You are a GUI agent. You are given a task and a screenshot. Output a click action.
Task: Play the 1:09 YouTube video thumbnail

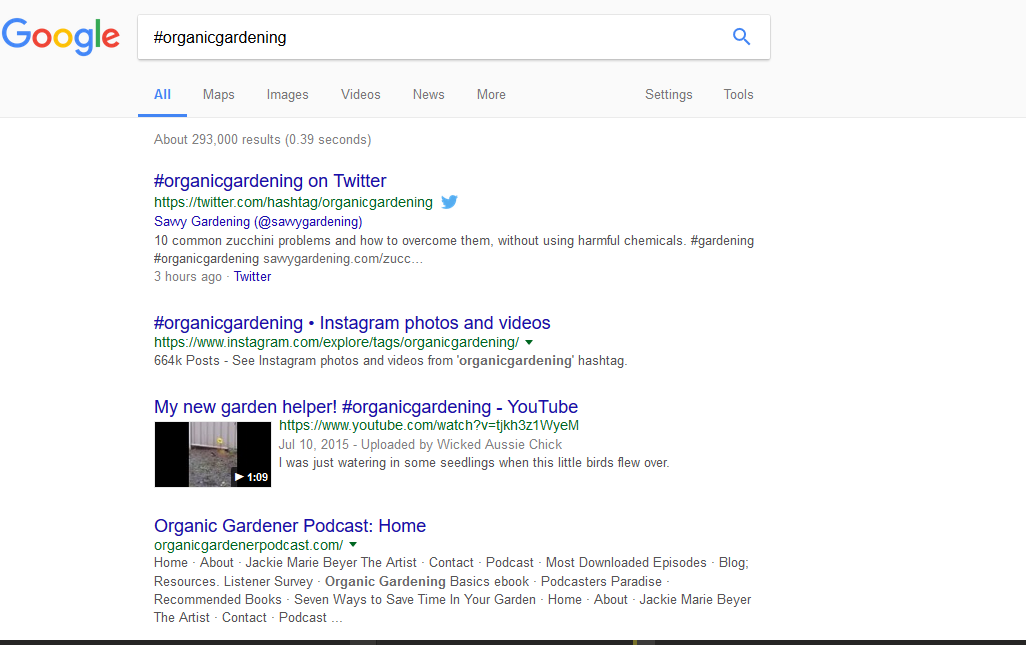click(213, 454)
